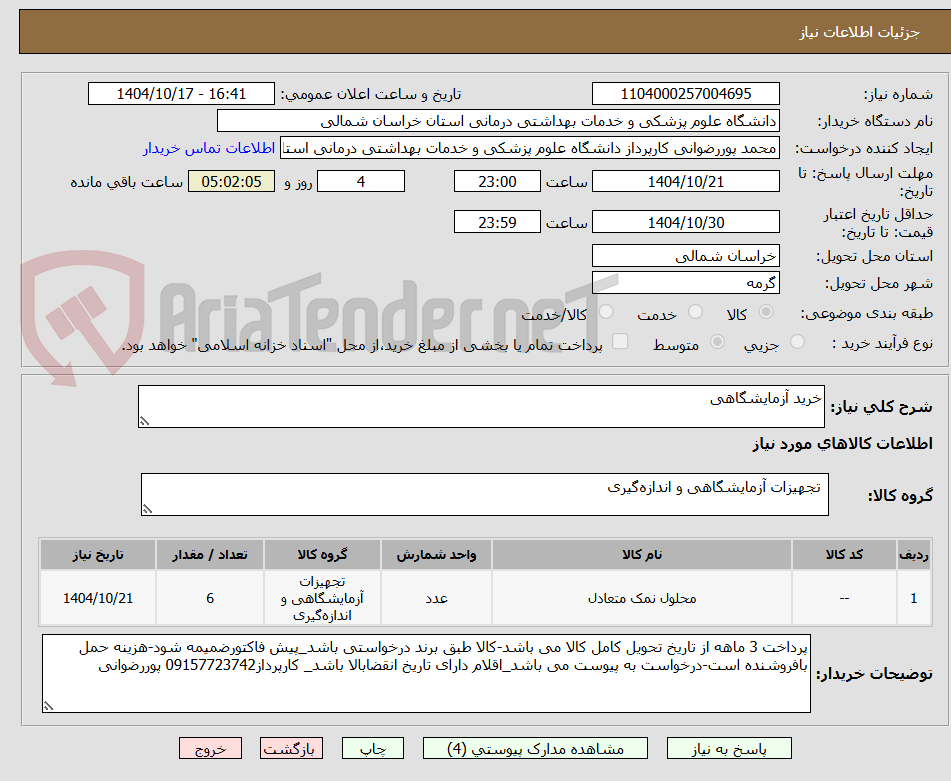
Task: Select the جزیی purchase type radio
Action: pos(798,342)
